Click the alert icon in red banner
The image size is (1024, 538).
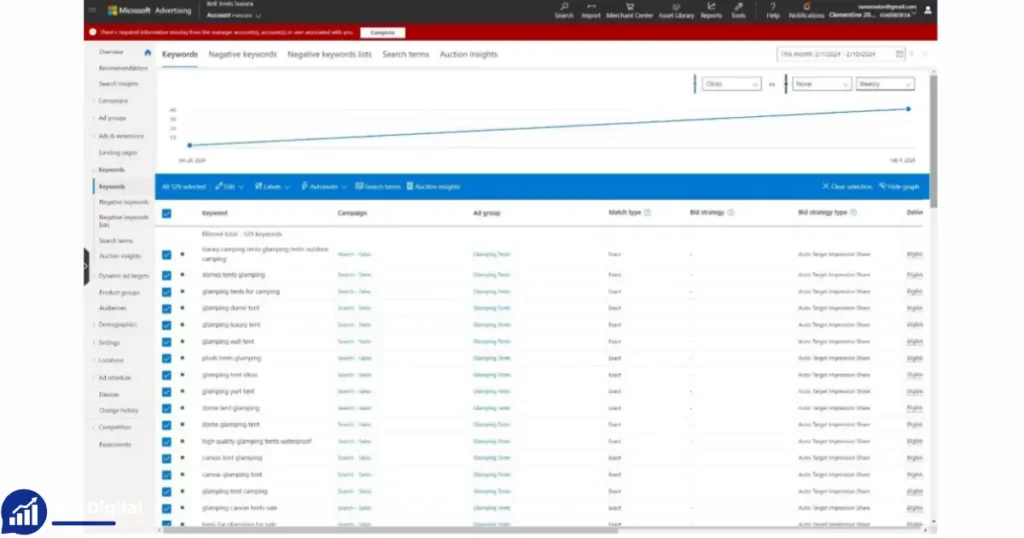(x=93, y=32)
